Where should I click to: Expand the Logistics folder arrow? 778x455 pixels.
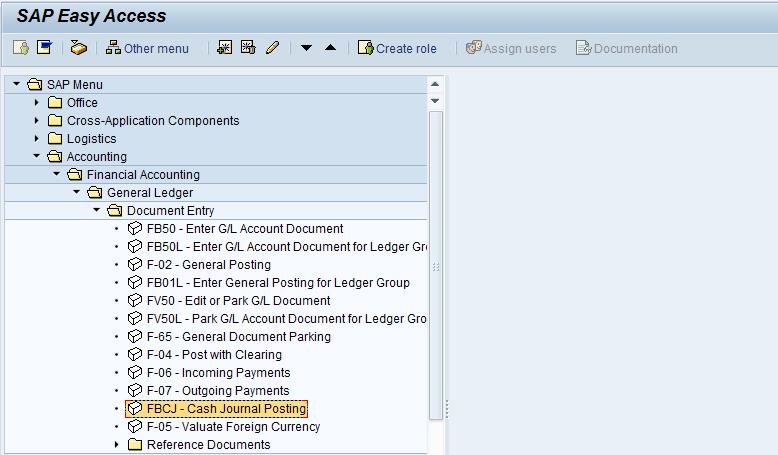coord(37,139)
